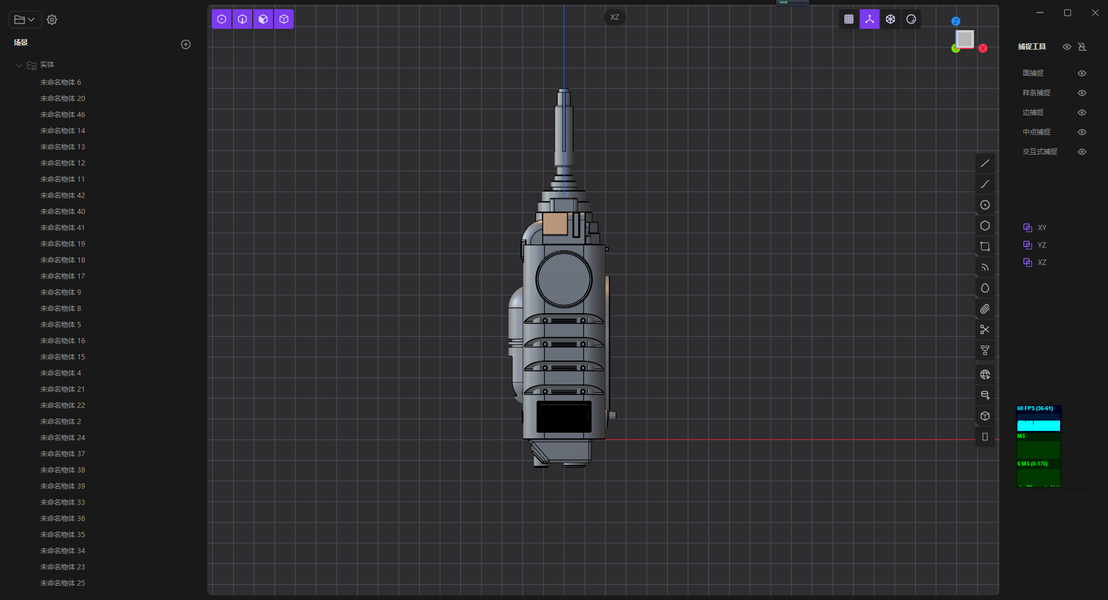
Task: Click the first purple hexagon view button
Action: 222,19
